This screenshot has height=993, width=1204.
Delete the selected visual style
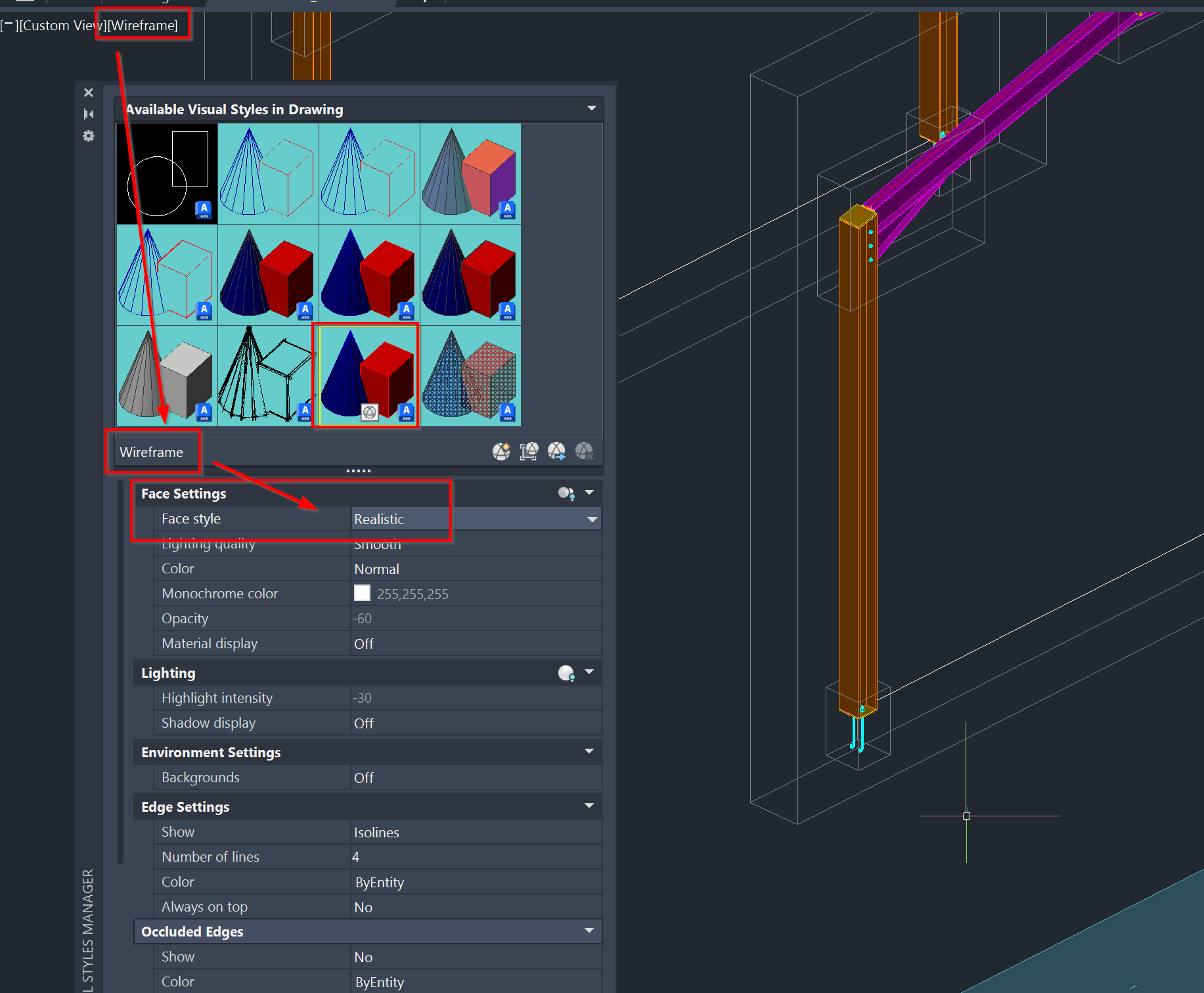point(585,451)
